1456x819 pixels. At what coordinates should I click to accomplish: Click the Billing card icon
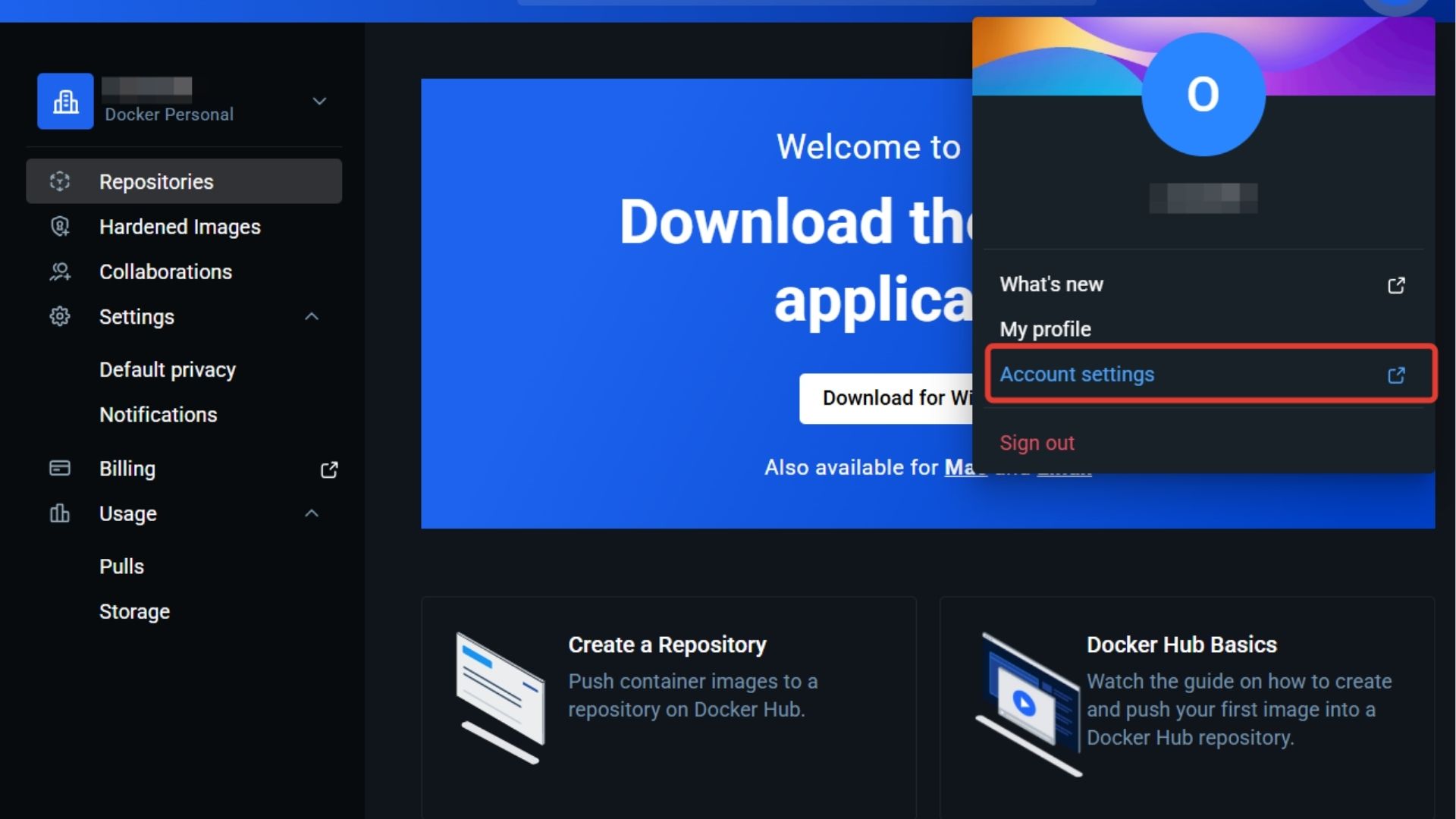click(x=60, y=469)
